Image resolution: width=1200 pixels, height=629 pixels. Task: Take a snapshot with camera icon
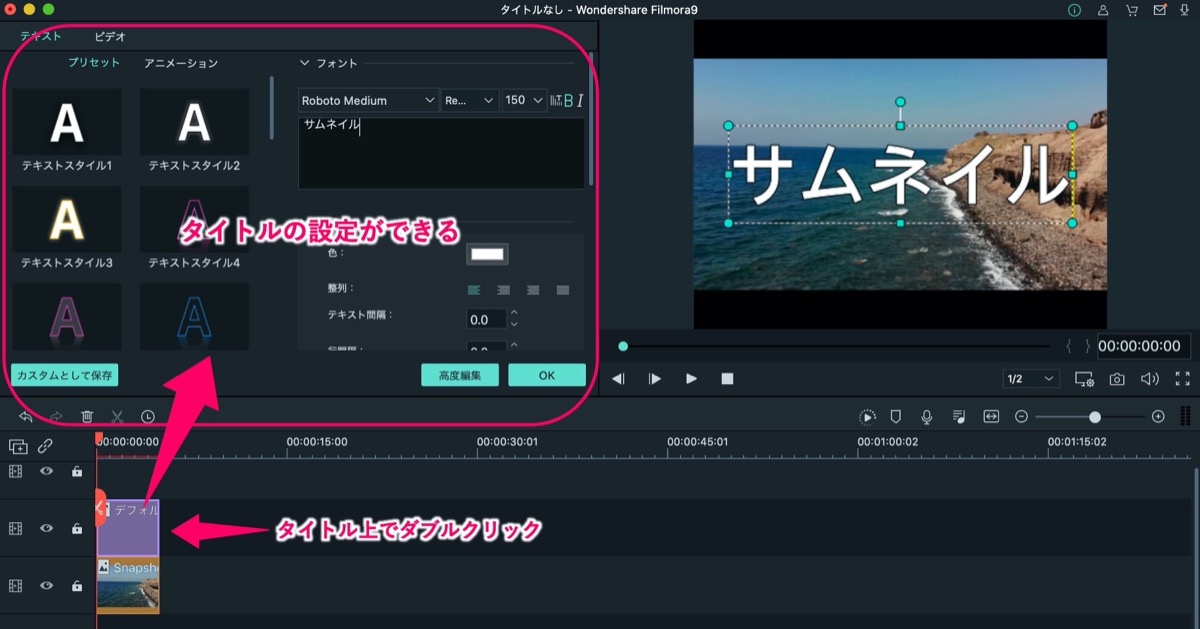[1117, 379]
